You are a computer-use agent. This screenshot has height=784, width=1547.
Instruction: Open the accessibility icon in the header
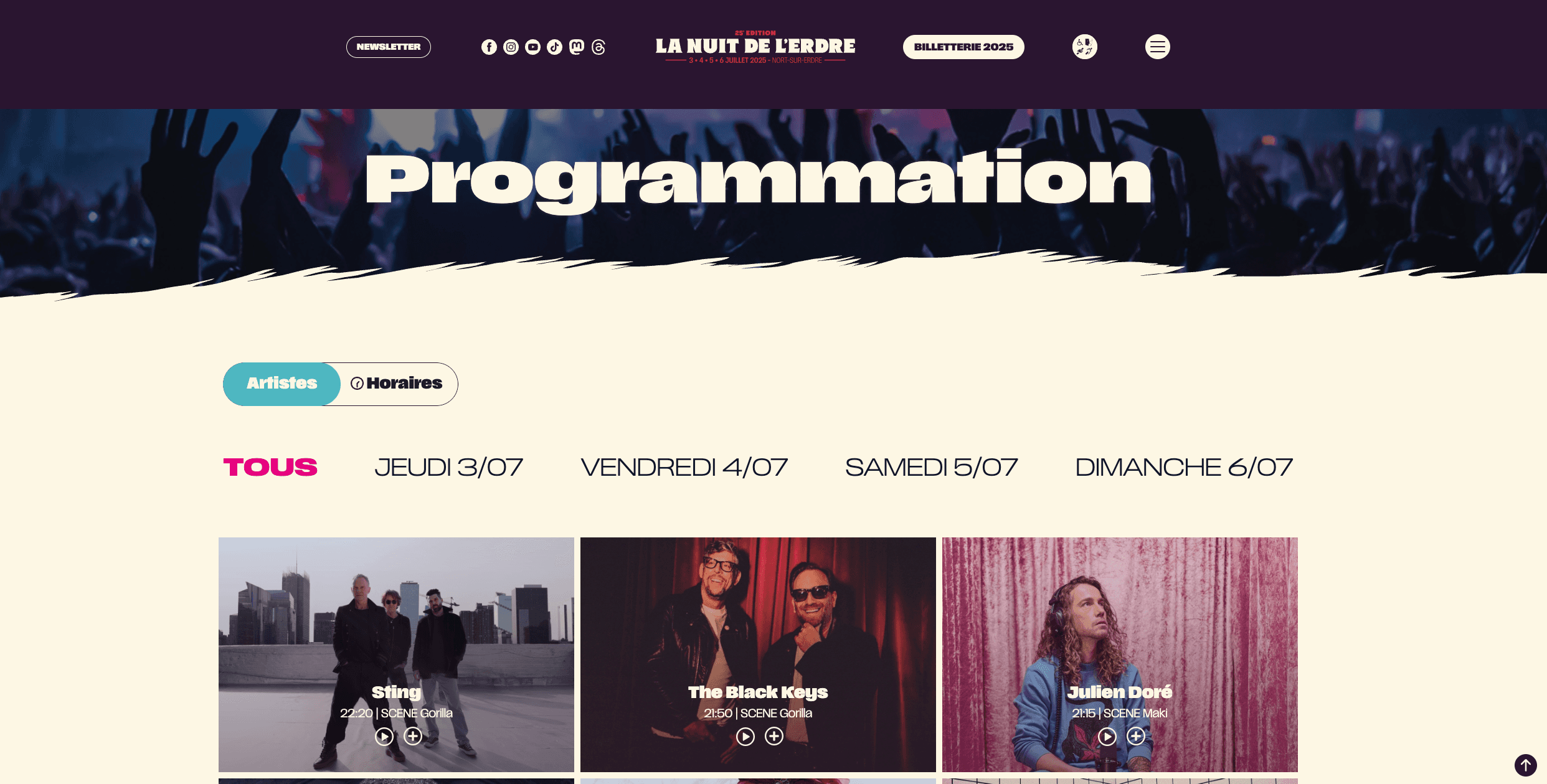click(x=1084, y=47)
